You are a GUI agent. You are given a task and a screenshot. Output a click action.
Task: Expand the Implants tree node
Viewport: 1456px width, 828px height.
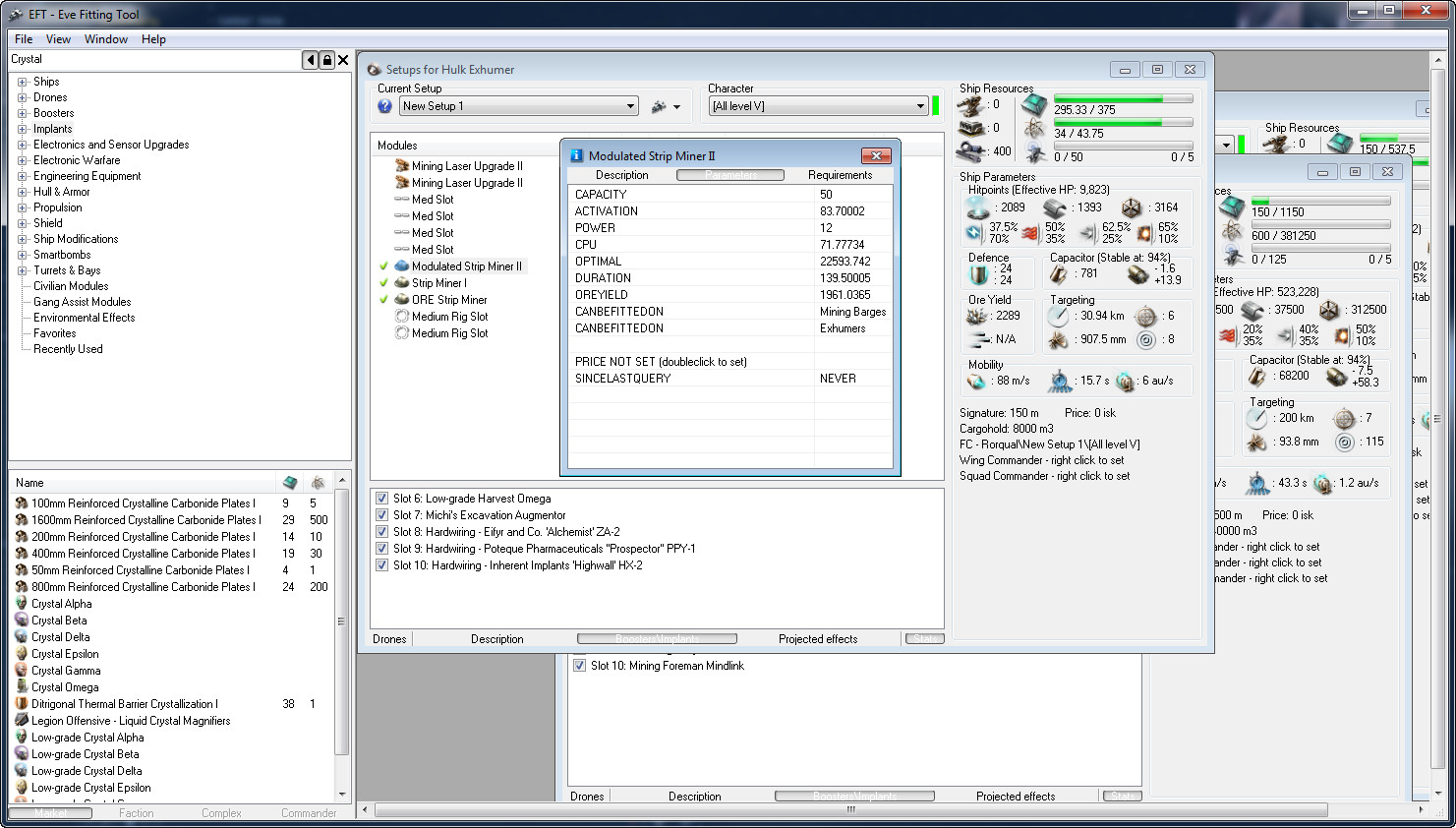click(22, 129)
